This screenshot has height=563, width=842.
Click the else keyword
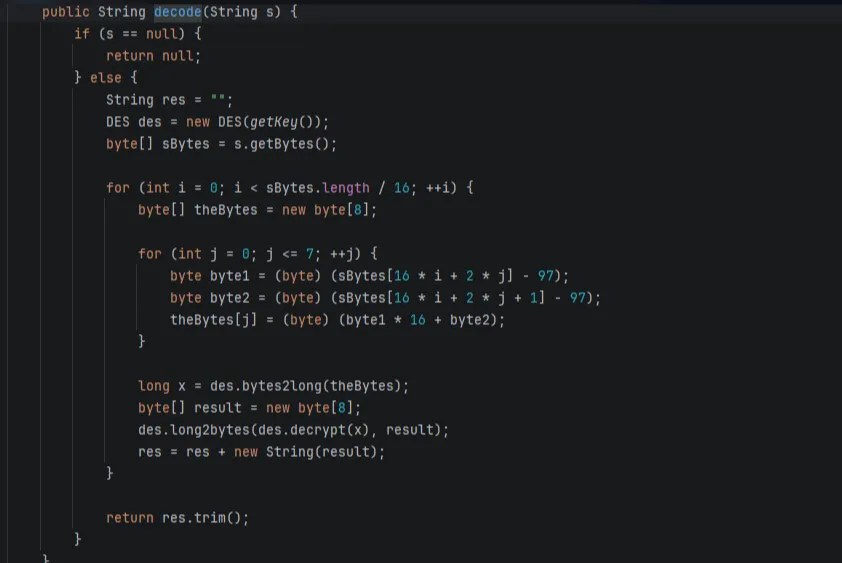point(106,78)
